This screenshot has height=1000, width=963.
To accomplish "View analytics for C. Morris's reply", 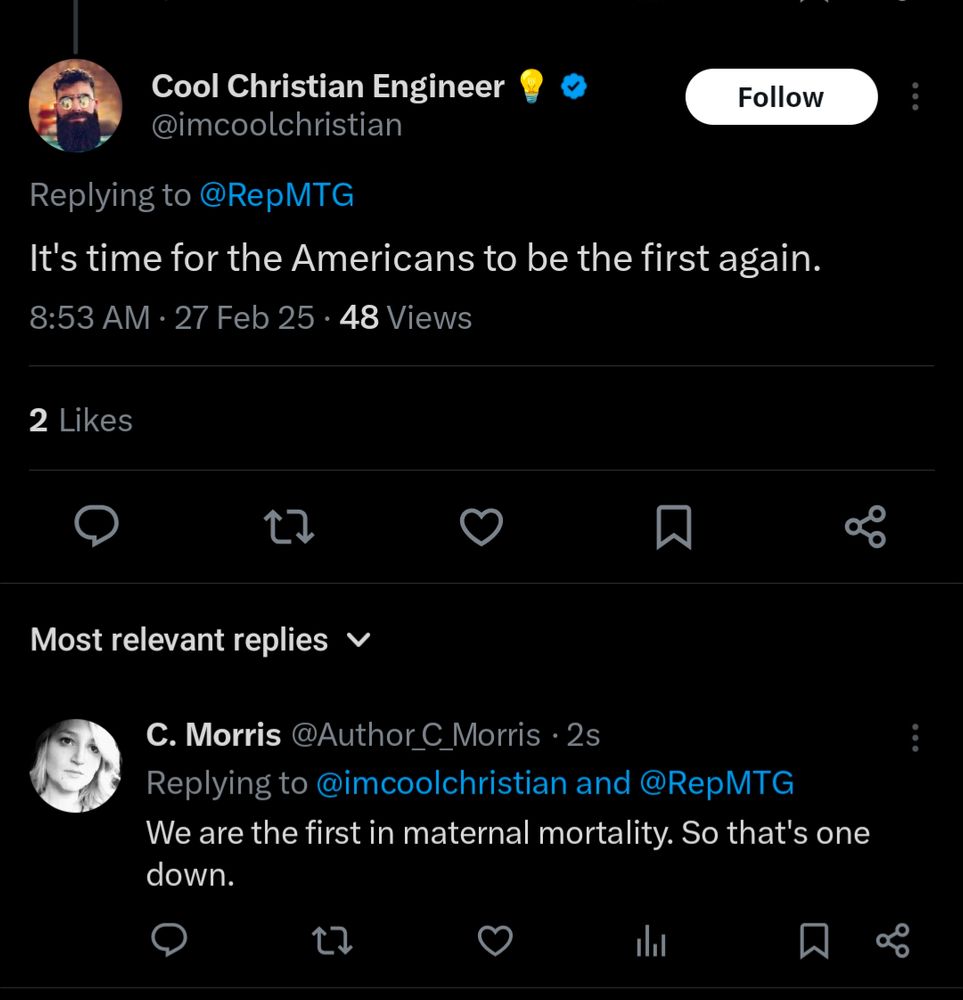I will [651, 940].
